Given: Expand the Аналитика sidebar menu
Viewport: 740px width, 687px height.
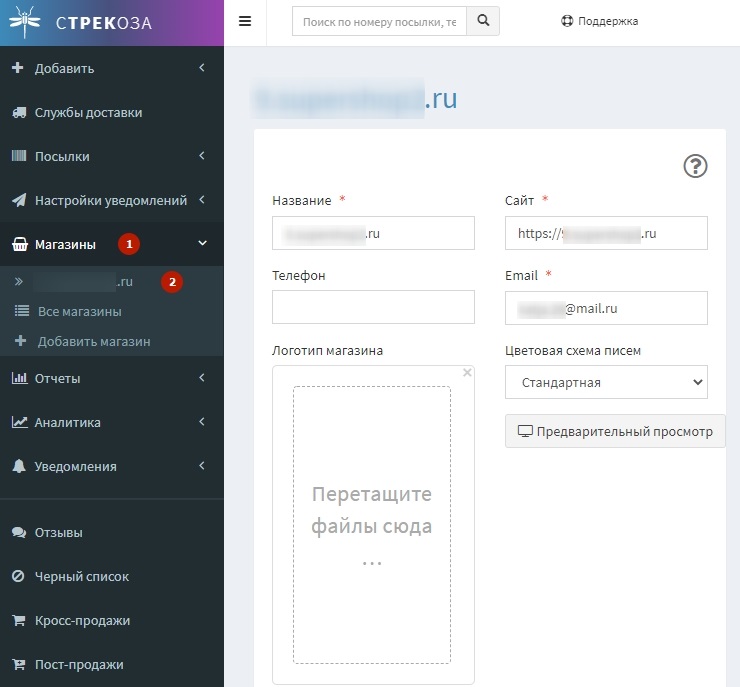Looking at the screenshot, I should pyautogui.click(x=110, y=423).
